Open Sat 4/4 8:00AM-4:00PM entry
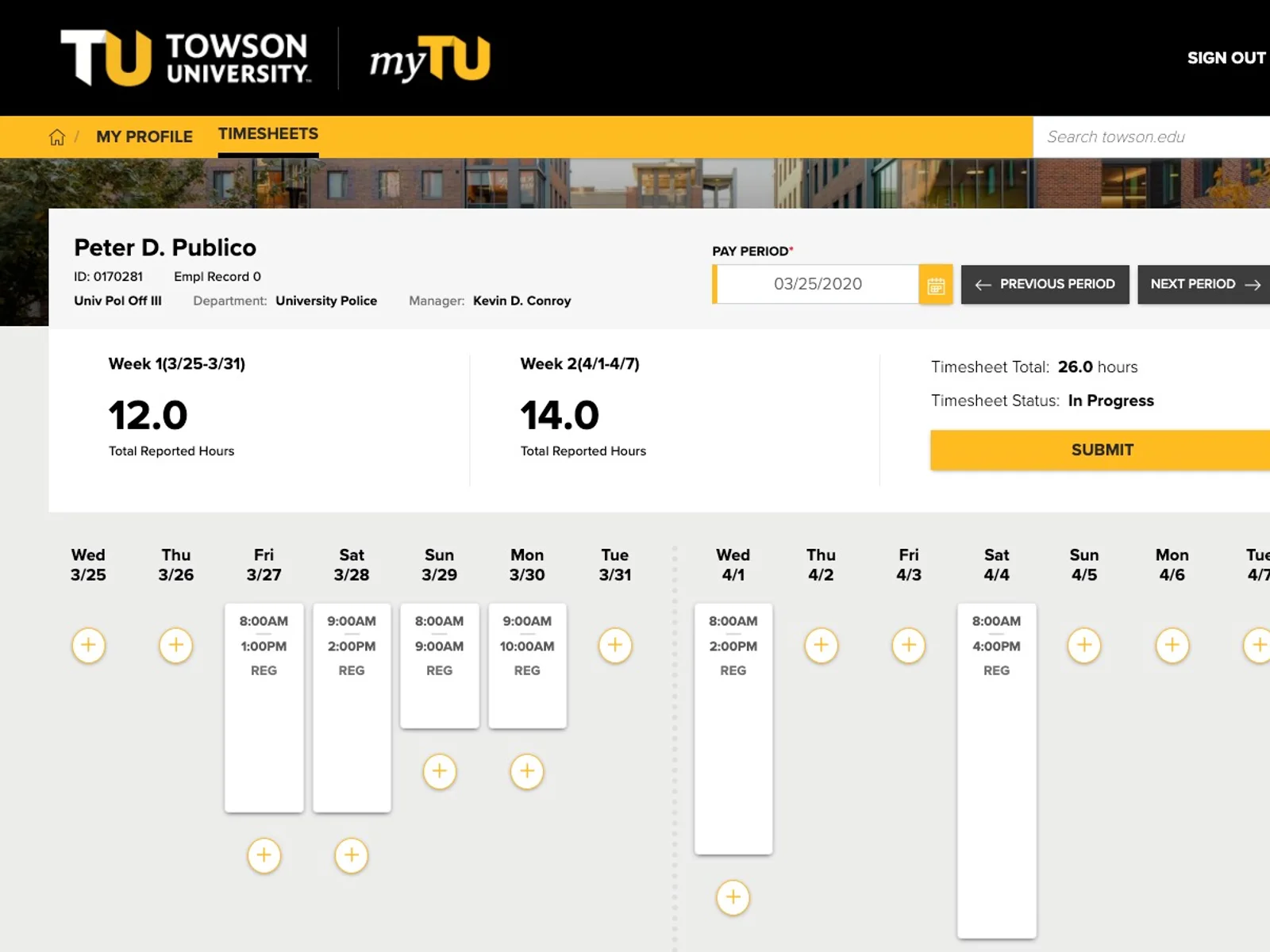 coord(997,771)
